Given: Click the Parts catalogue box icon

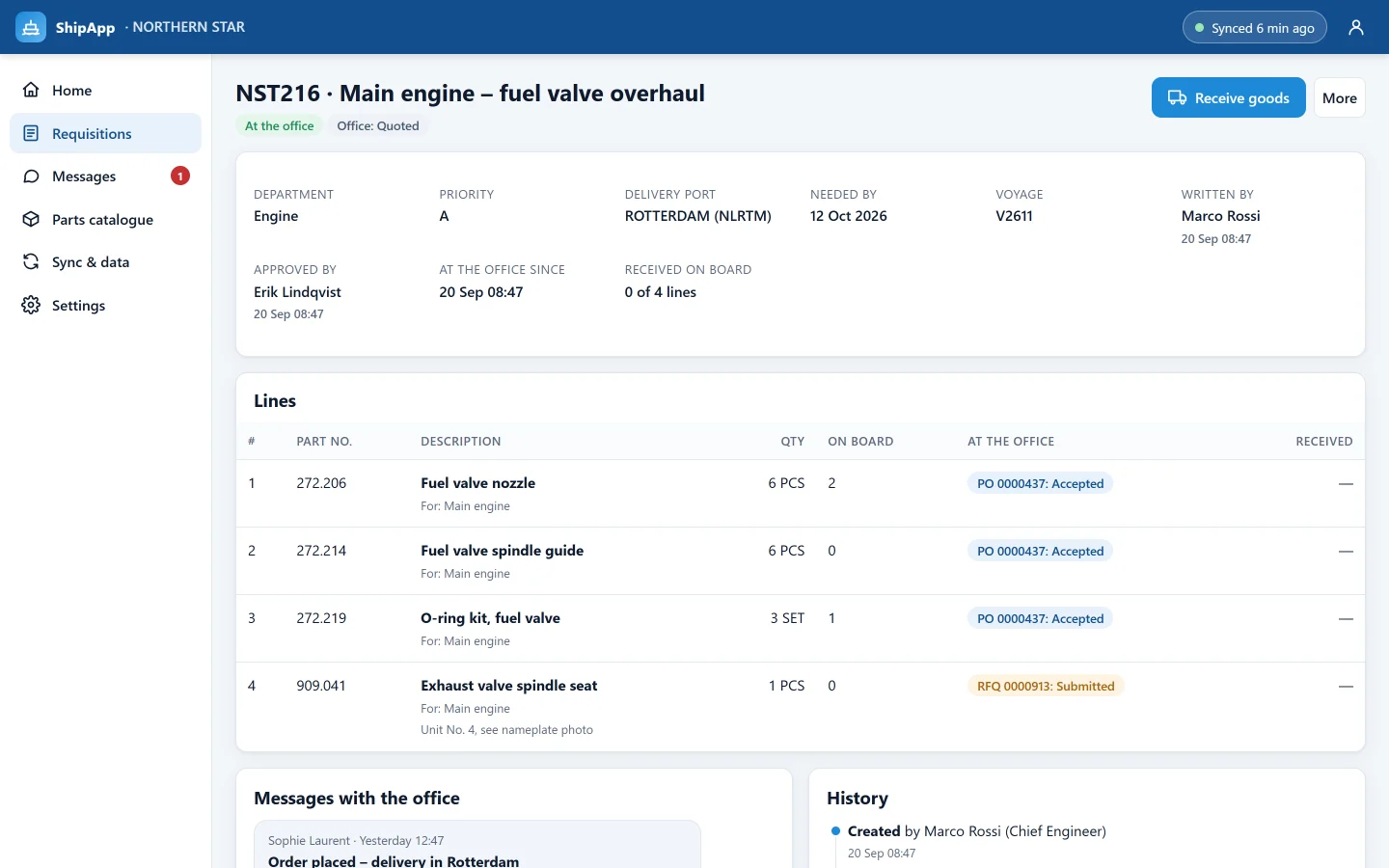Looking at the screenshot, I should (31, 219).
